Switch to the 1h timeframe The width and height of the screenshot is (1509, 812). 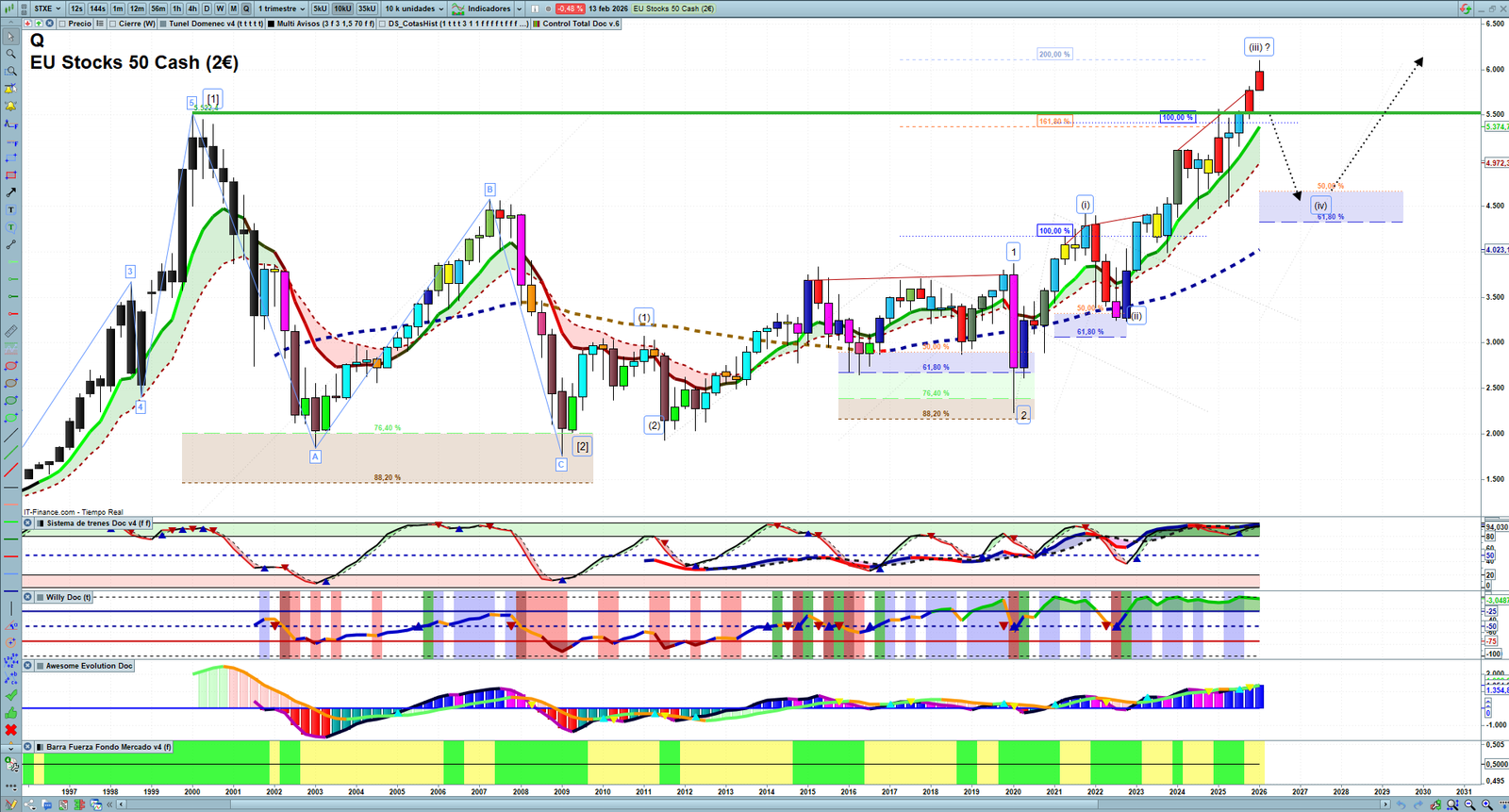pos(177,8)
